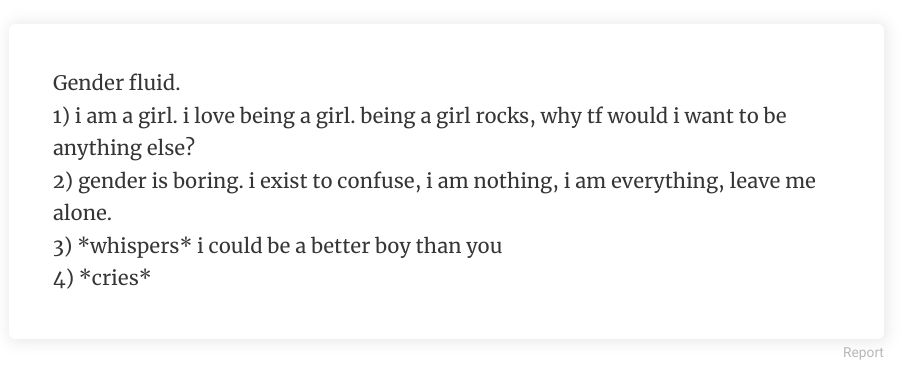Click the "Gender fluid." heading text
Screen dimensions: 902x368
(116, 83)
